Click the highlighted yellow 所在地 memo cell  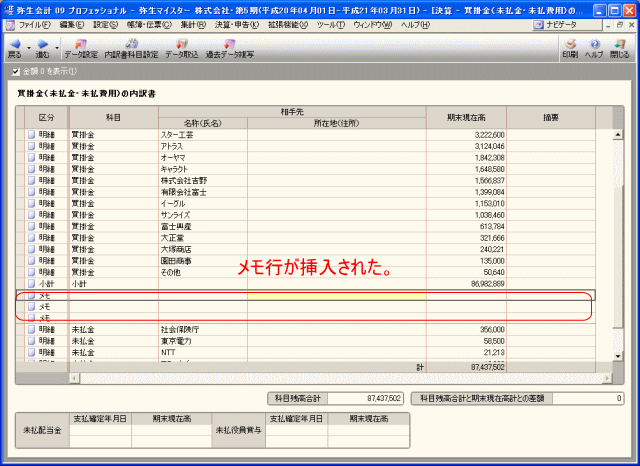[x=337, y=295]
